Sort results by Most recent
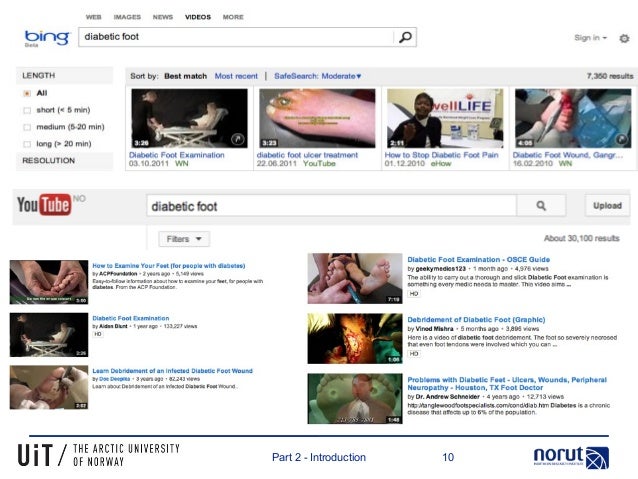Image resolution: width=638 pixels, height=479 pixels. click(236, 76)
